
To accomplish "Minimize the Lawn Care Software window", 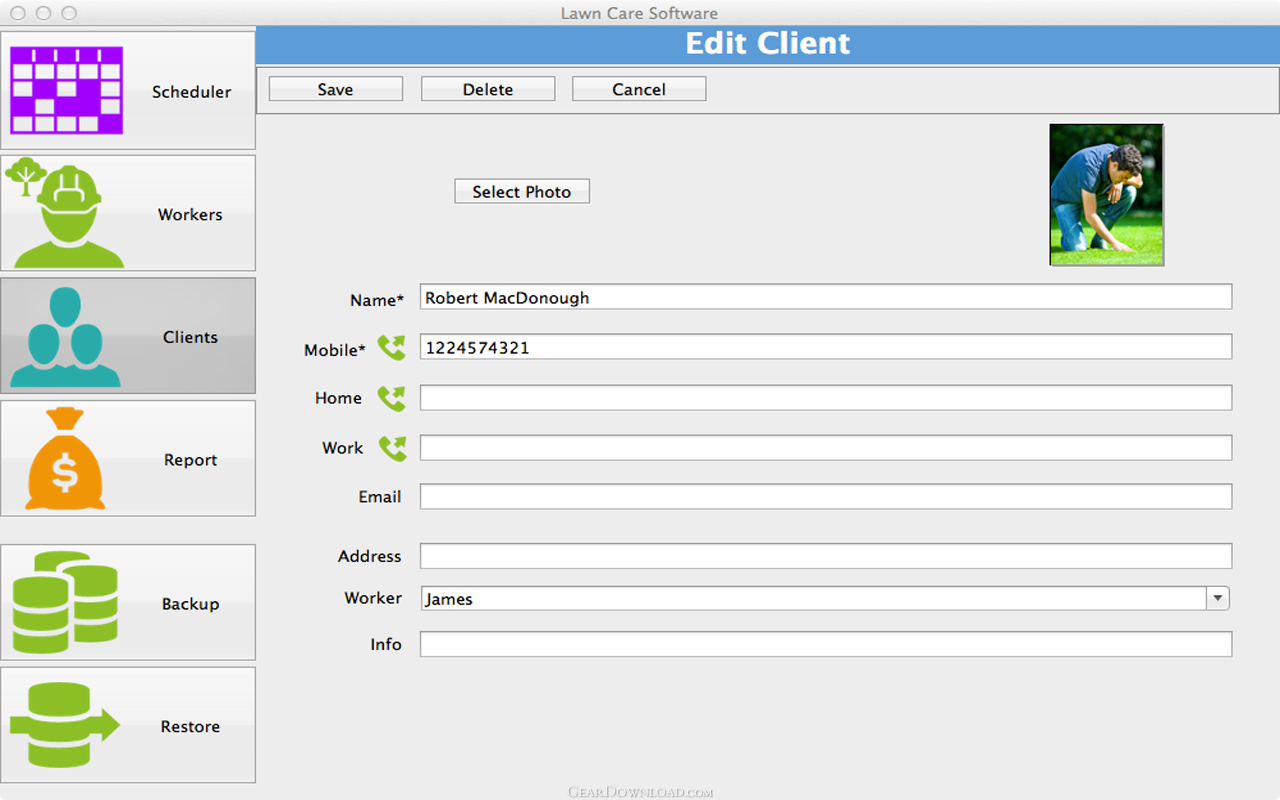I will [x=43, y=13].
